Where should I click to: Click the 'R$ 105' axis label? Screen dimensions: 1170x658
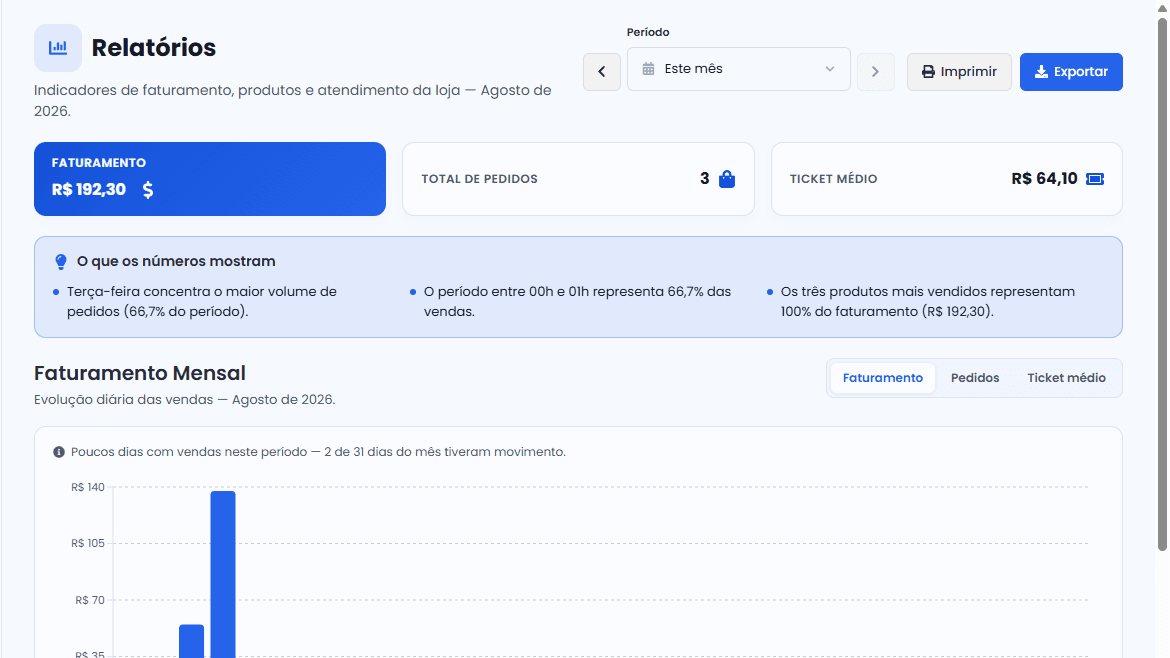[x=88, y=543]
